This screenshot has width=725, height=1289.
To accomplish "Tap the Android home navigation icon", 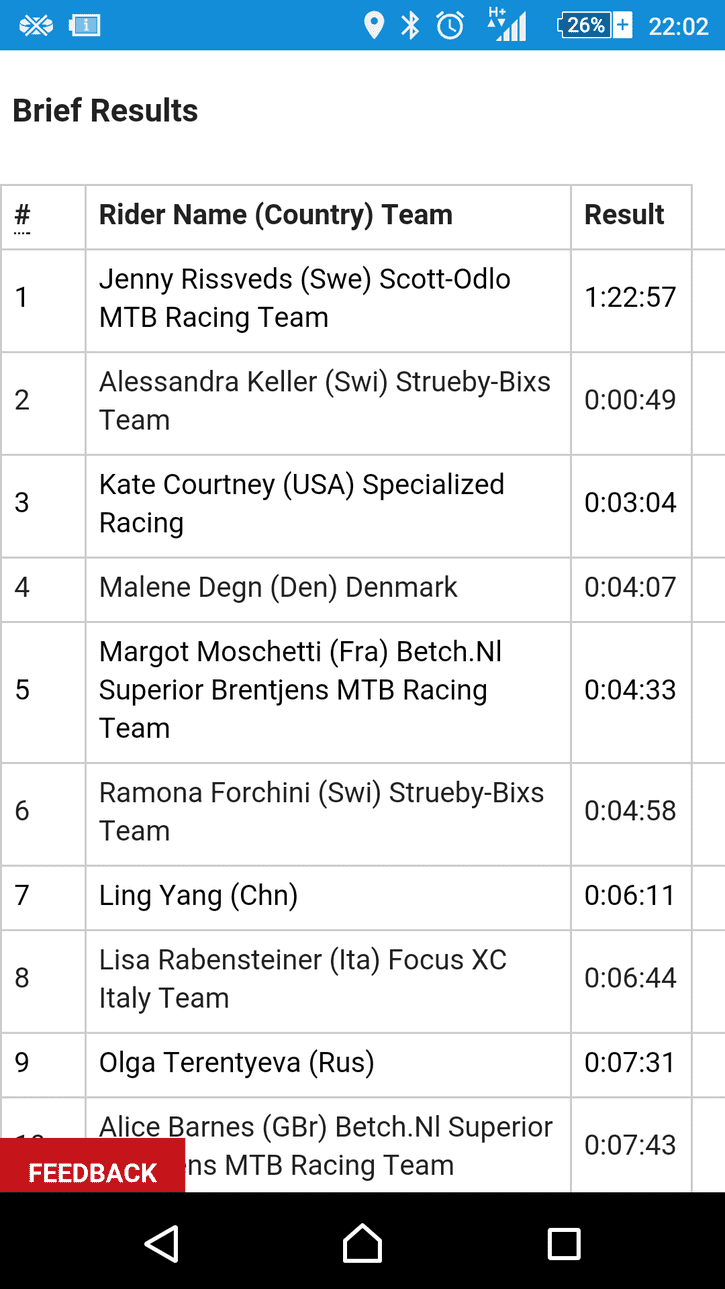I will [x=362, y=1243].
